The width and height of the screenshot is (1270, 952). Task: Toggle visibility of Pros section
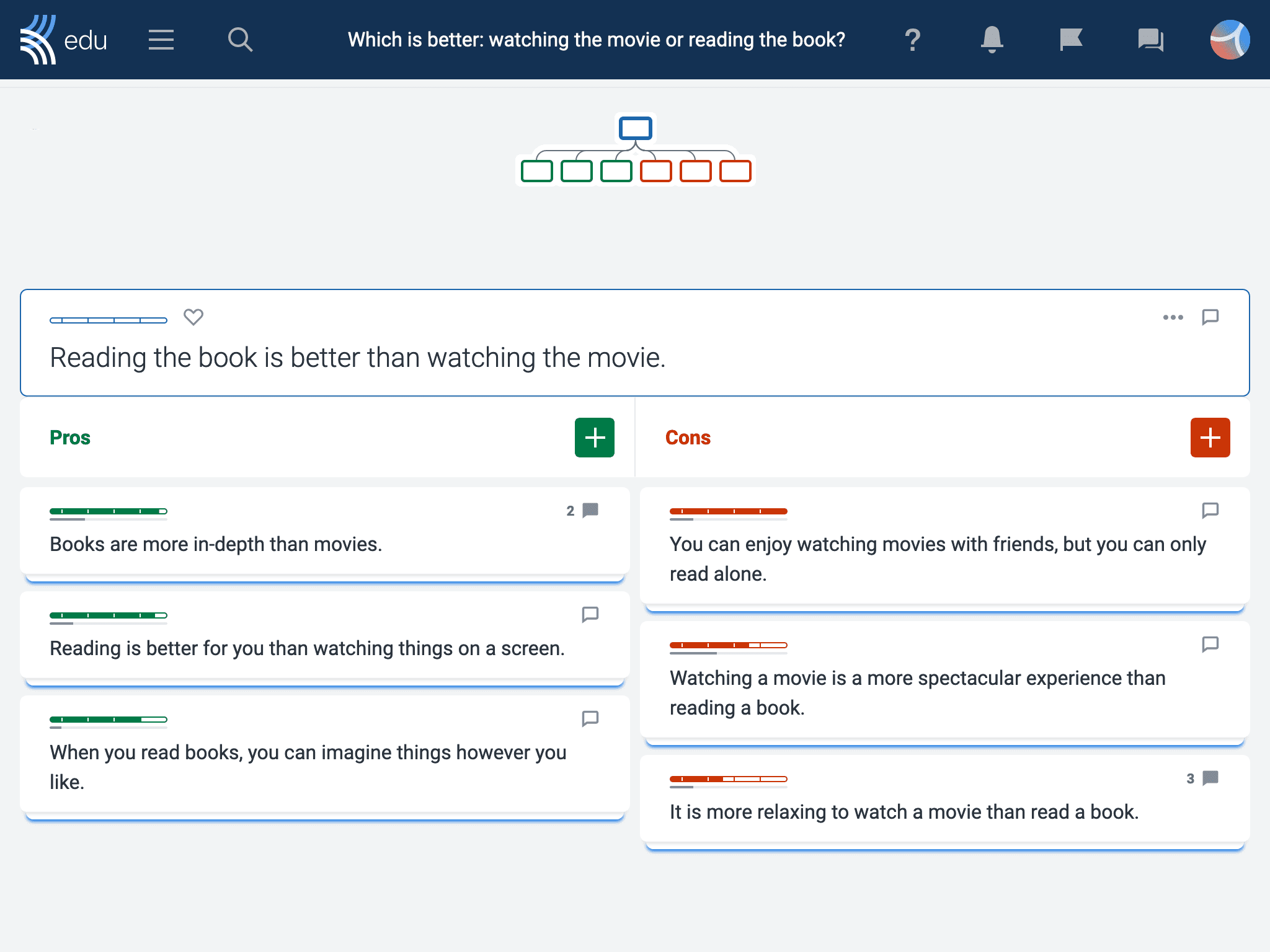coord(71,438)
